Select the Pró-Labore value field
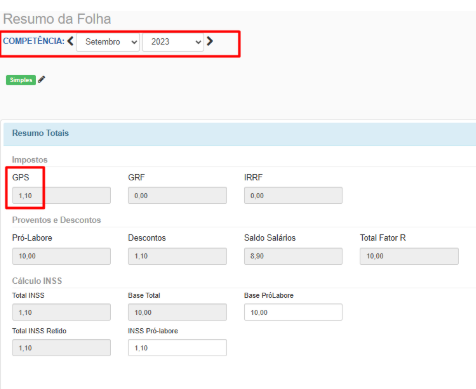Viewport: 476px width, 389px height. tap(61, 256)
